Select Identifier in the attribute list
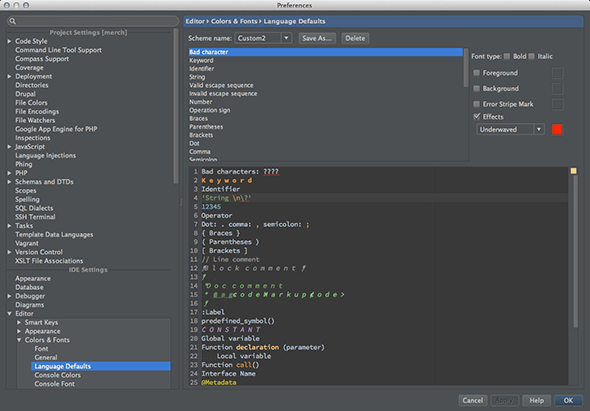590x411 pixels. point(202,68)
